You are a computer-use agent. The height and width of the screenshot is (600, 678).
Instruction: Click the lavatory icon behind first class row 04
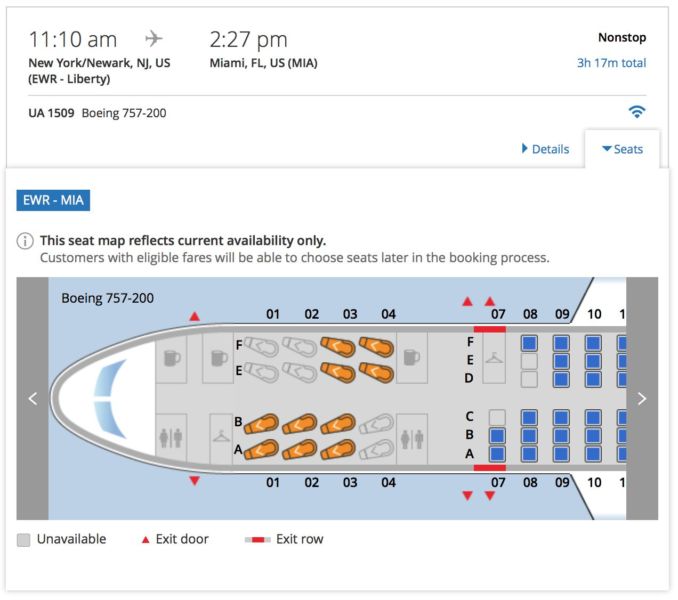(x=410, y=438)
